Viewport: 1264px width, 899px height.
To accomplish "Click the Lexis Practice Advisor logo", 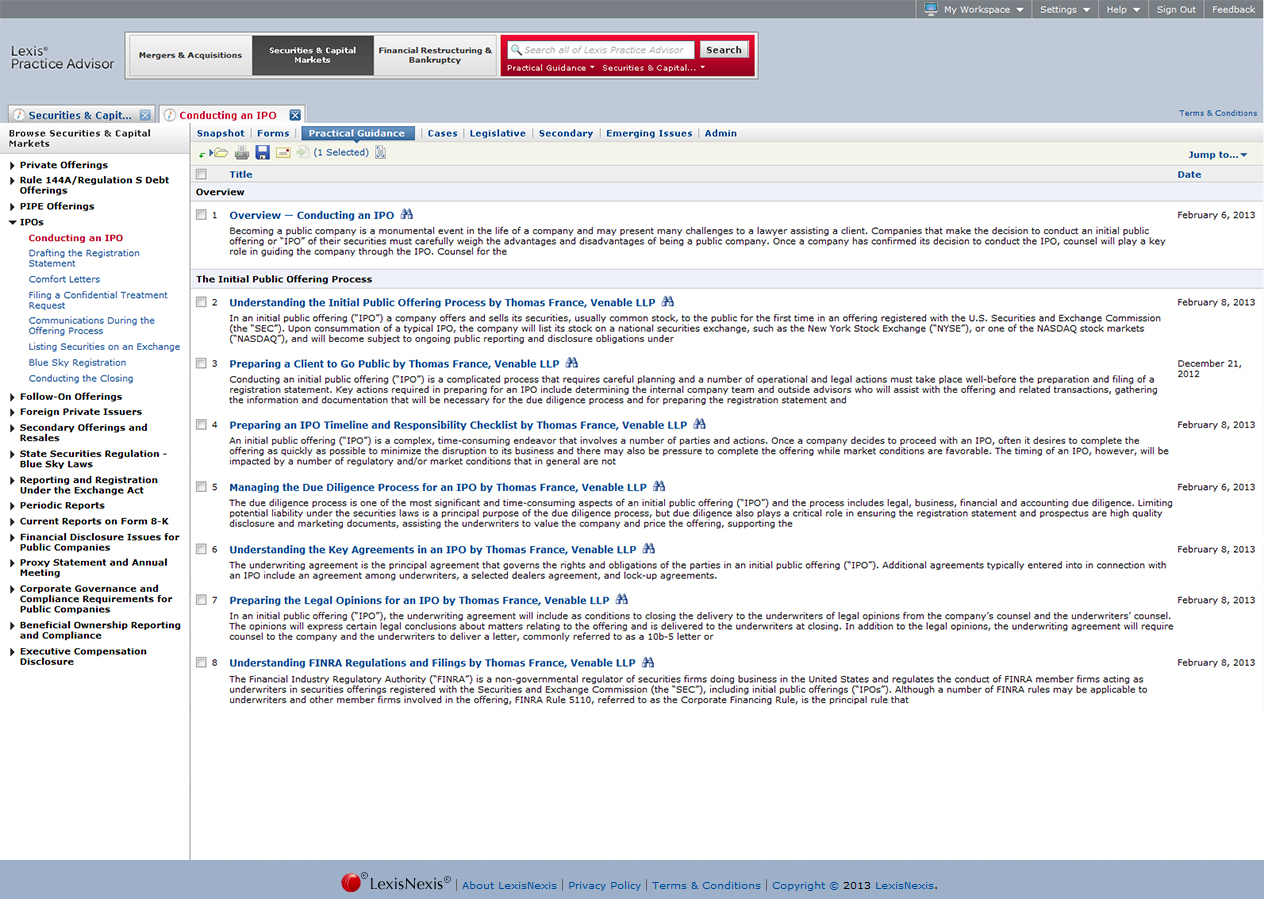I will click(62, 57).
